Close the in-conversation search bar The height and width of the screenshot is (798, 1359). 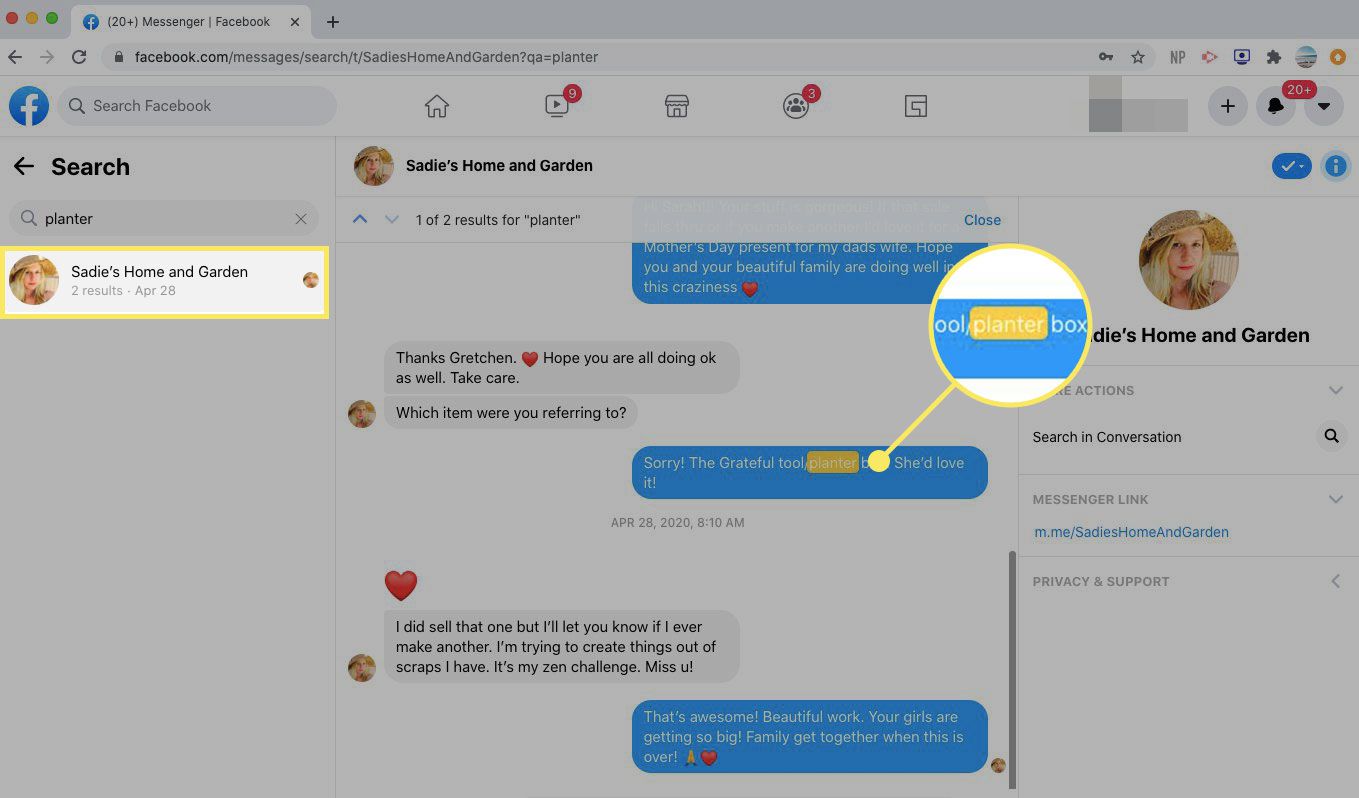[x=982, y=220]
